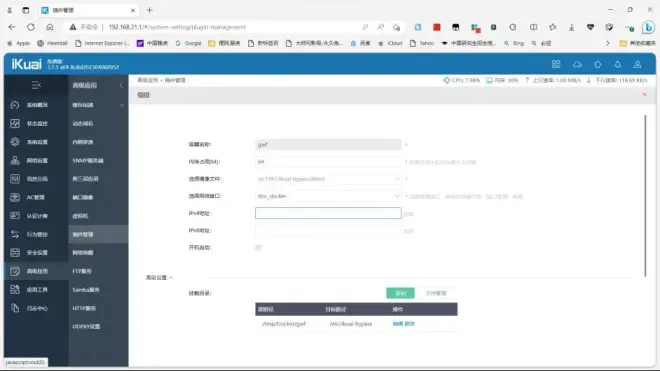Open notifications bell in iKuai header
Screen dimensions: 660x371
(x=617, y=64)
